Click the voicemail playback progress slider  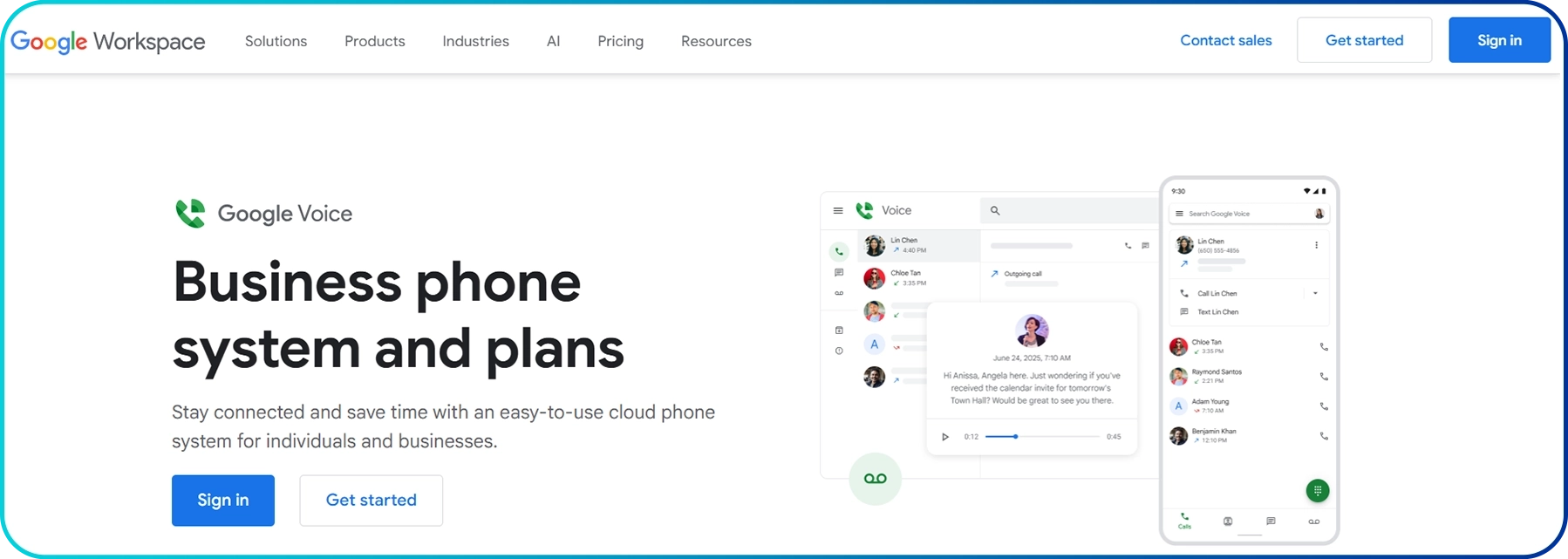pos(1042,436)
